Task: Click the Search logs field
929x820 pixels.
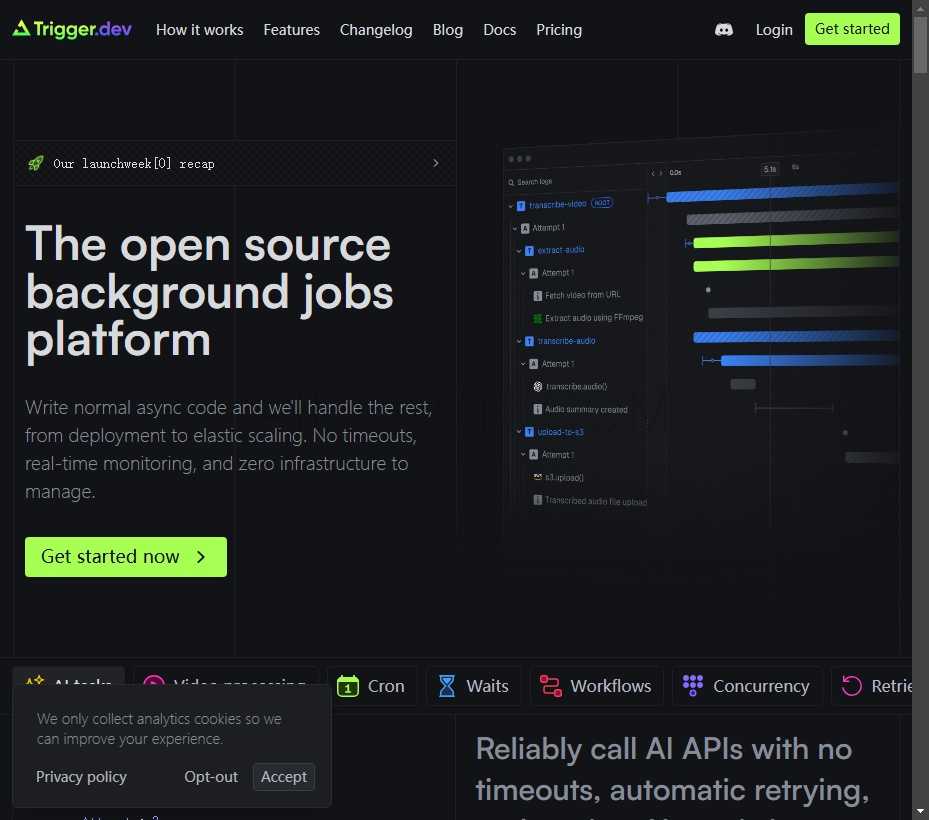Action: (560, 182)
